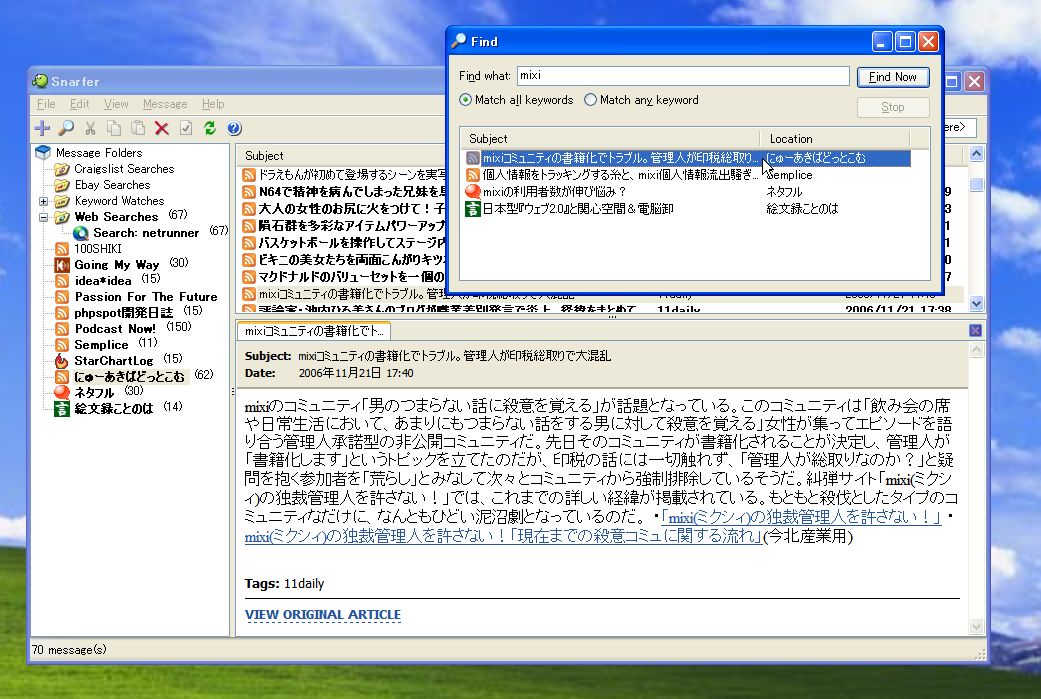Click the article pane scrollbar down arrow
The height and width of the screenshot is (699, 1041).
pyautogui.click(x=976, y=626)
